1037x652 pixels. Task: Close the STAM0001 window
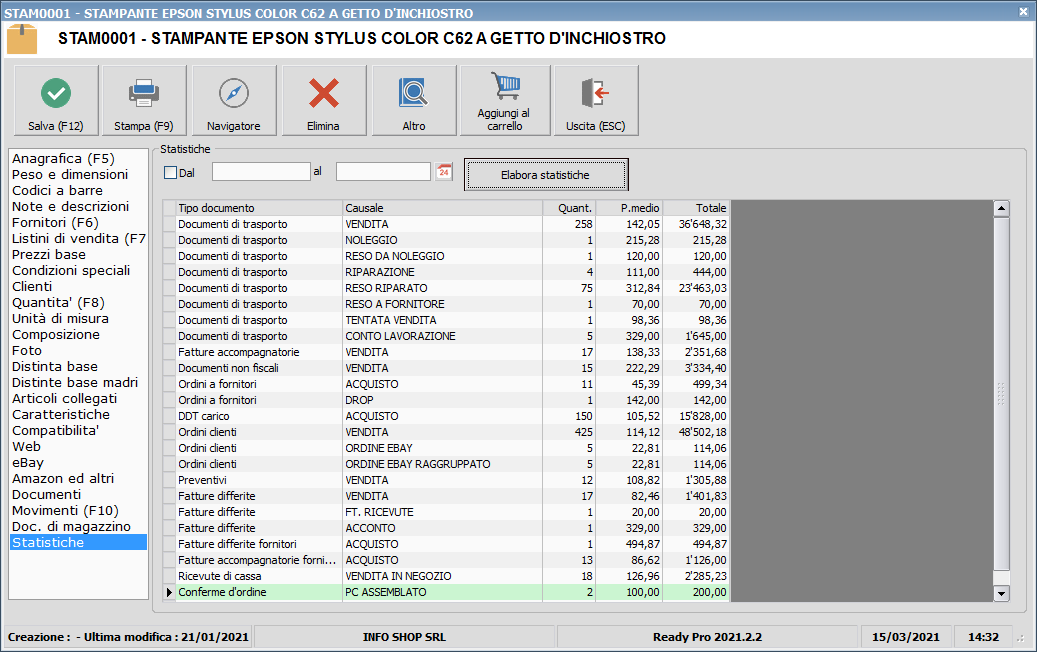(x=1023, y=12)
